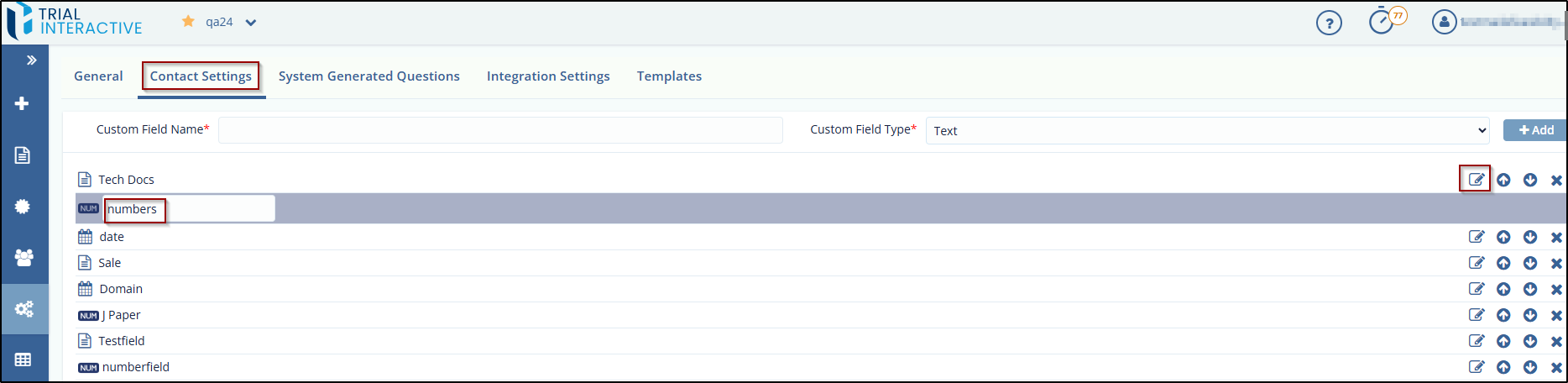The height and width of the screenshot is (383, 1568).
Task: Open the timer icon with badge 77
Action: pos(1382,22)
